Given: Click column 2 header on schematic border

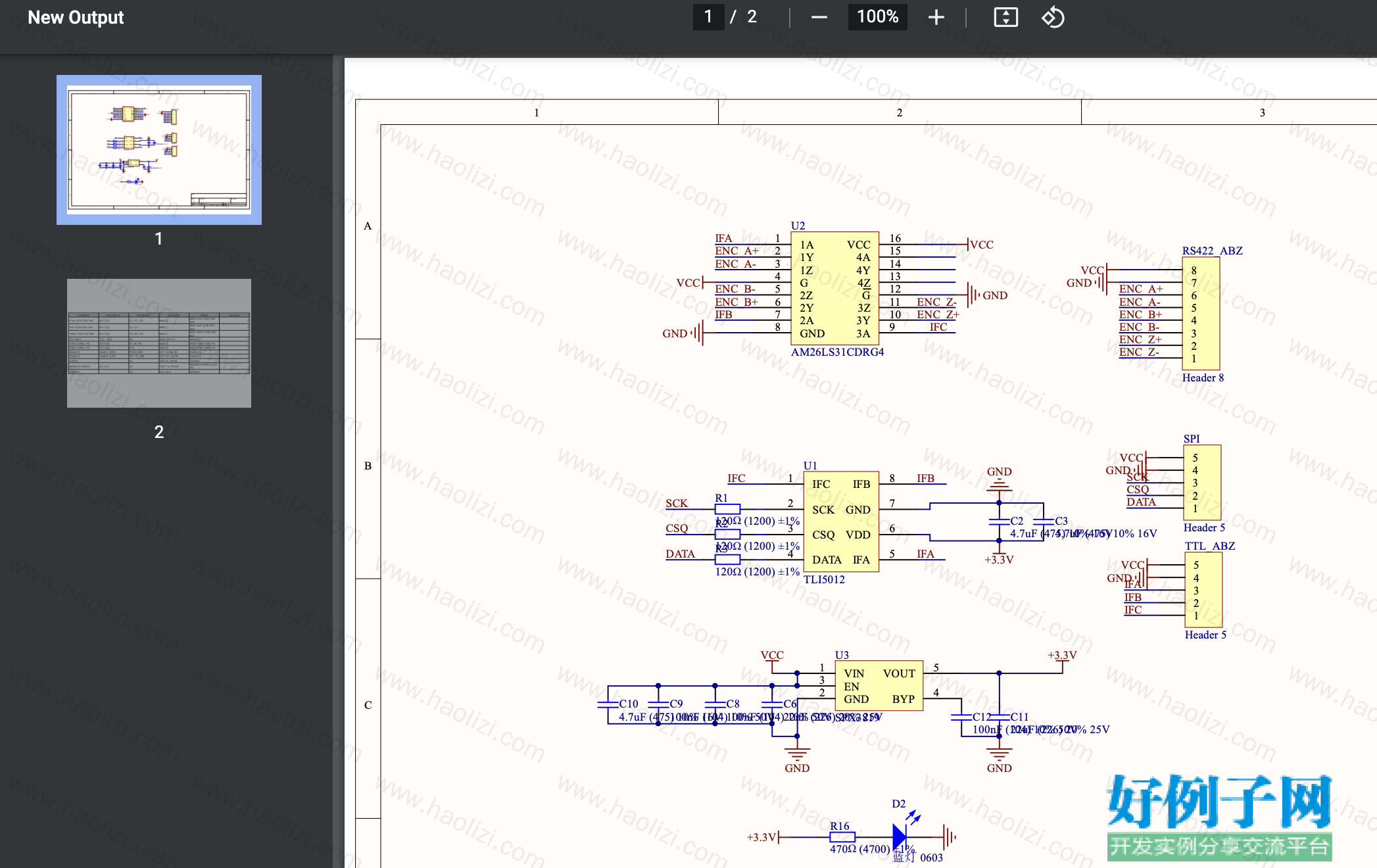Looking at the screenshot, I should click(x=900, y=112).
